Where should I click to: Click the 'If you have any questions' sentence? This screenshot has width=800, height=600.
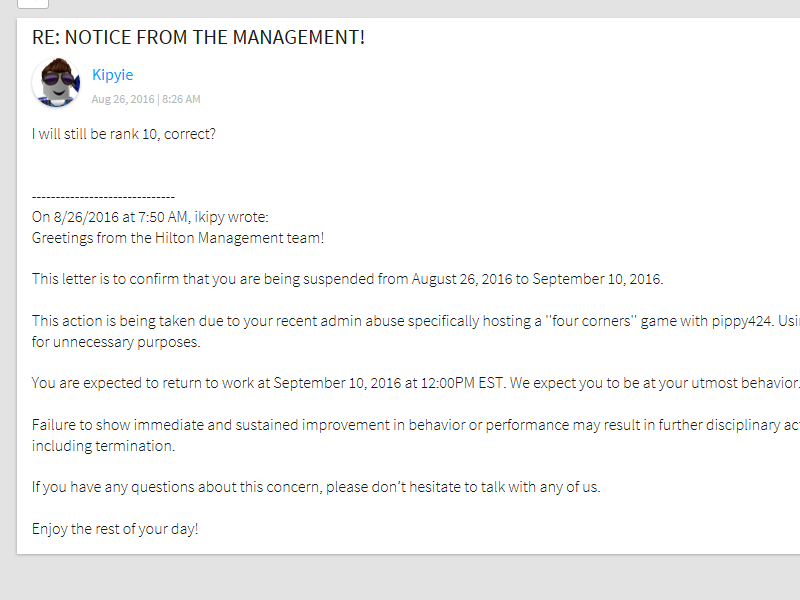tap(316, 487)
